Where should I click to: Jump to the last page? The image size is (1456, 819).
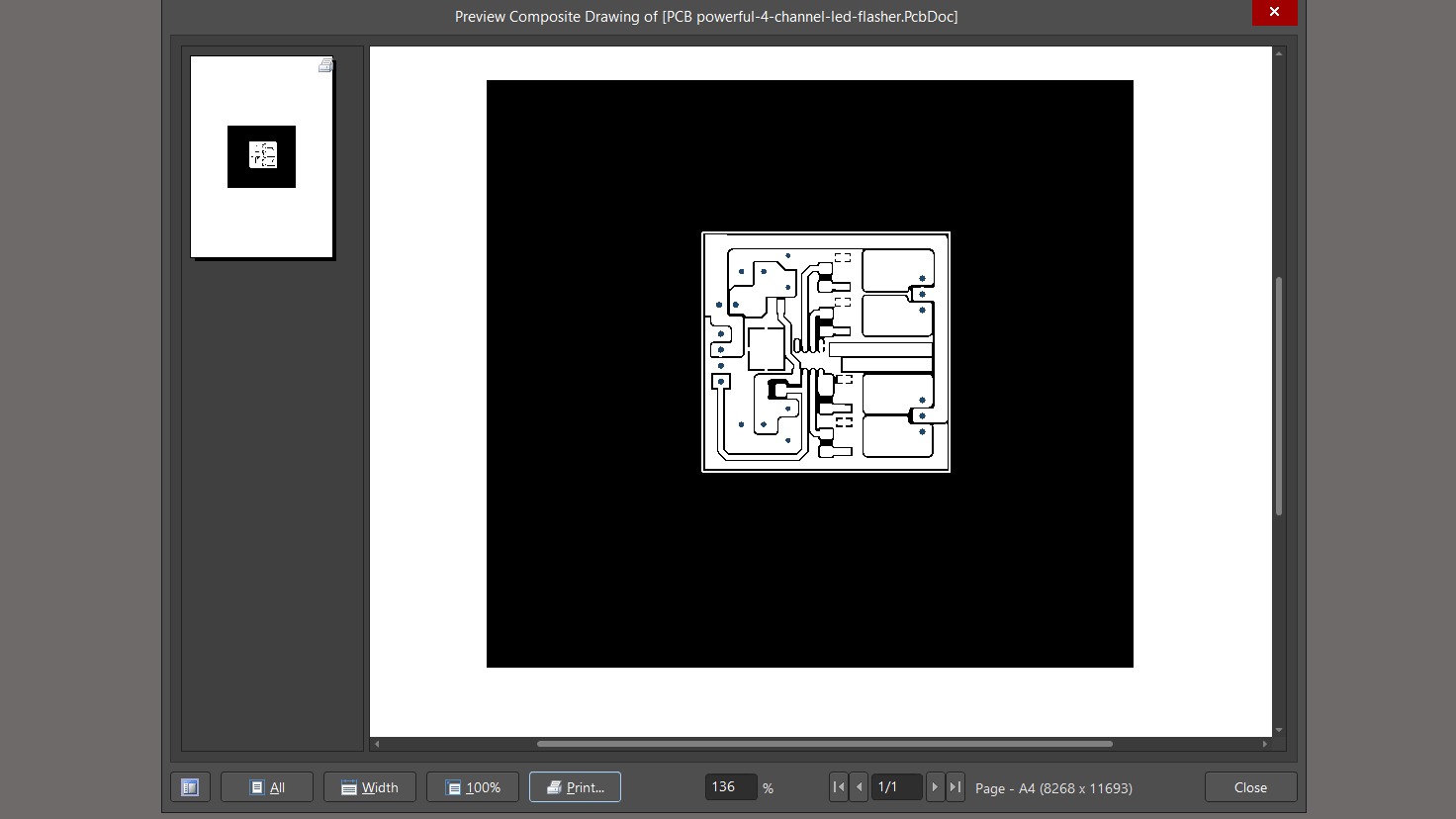point(955,787)
